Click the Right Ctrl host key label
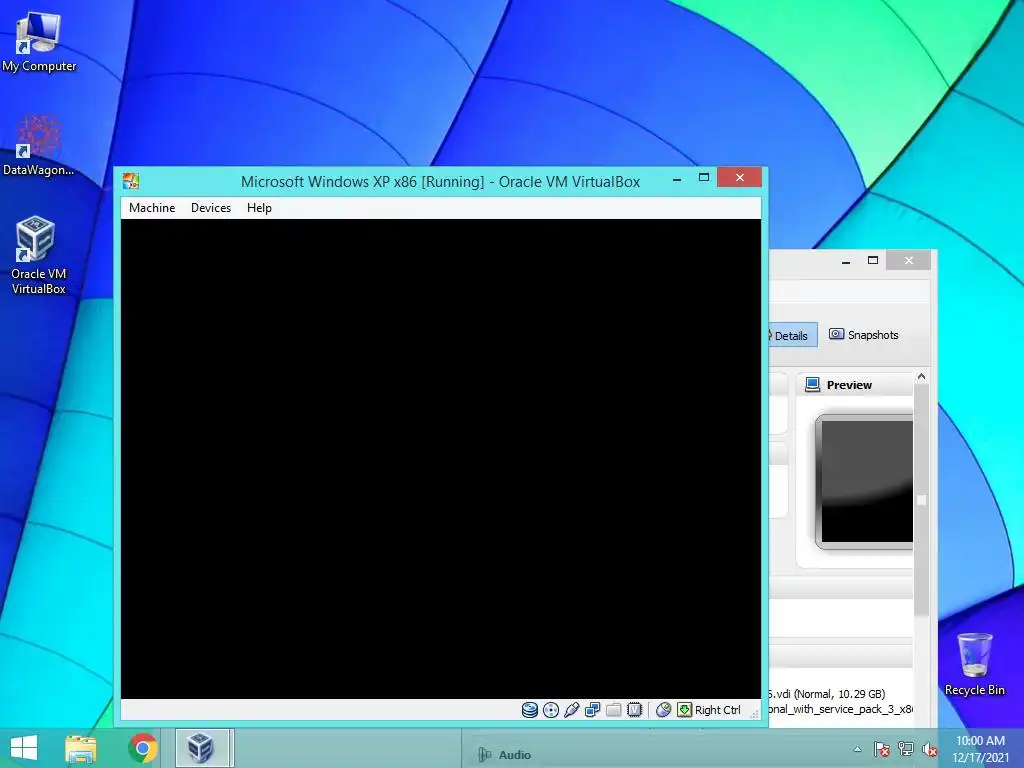 718,710
